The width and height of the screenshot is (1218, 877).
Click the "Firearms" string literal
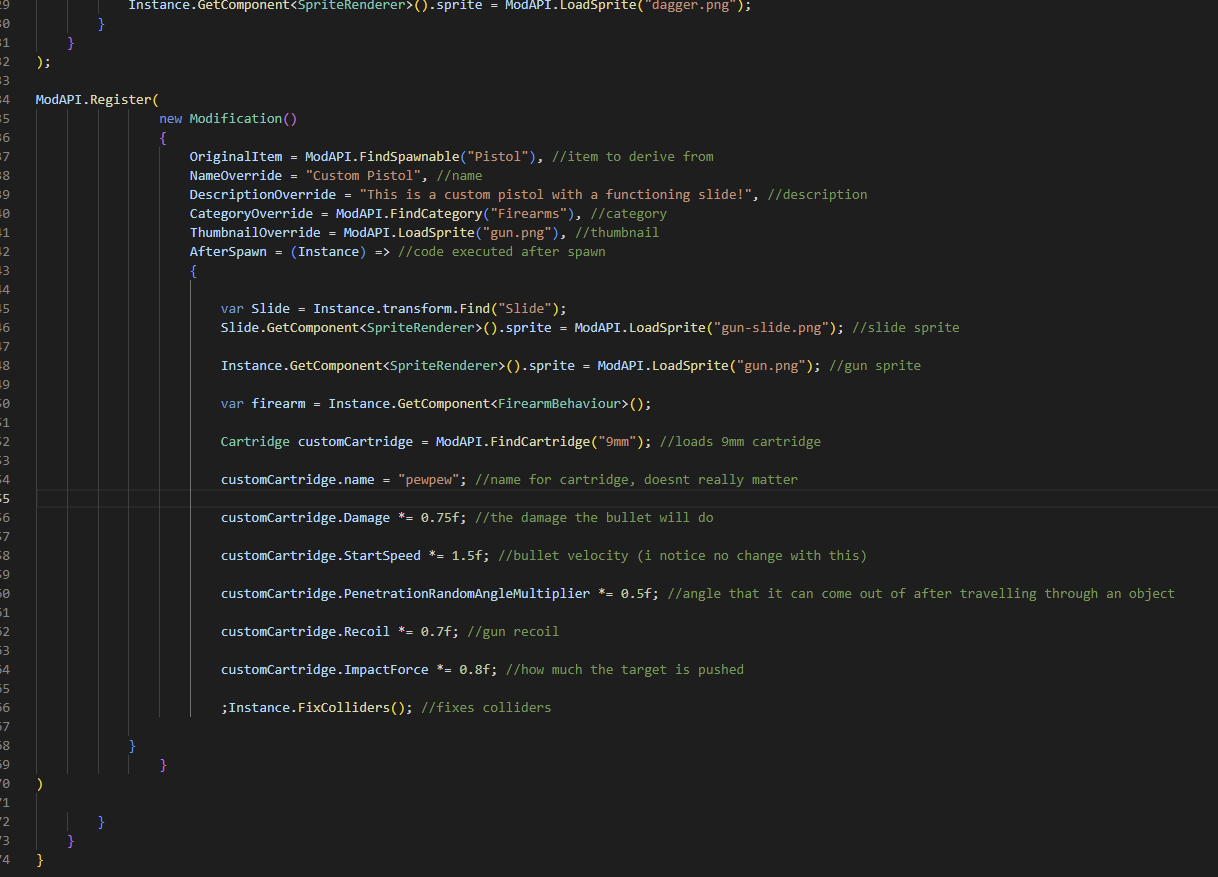click(528, 213)
